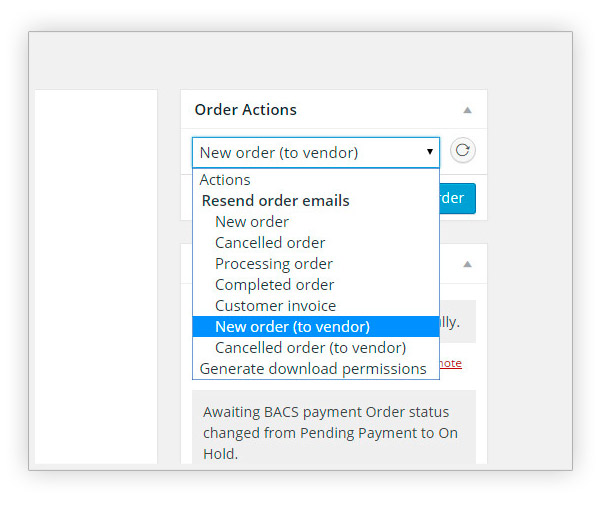Click the red delete note link
This screenshot has height=507, width=600.
(x=450, y=363)
